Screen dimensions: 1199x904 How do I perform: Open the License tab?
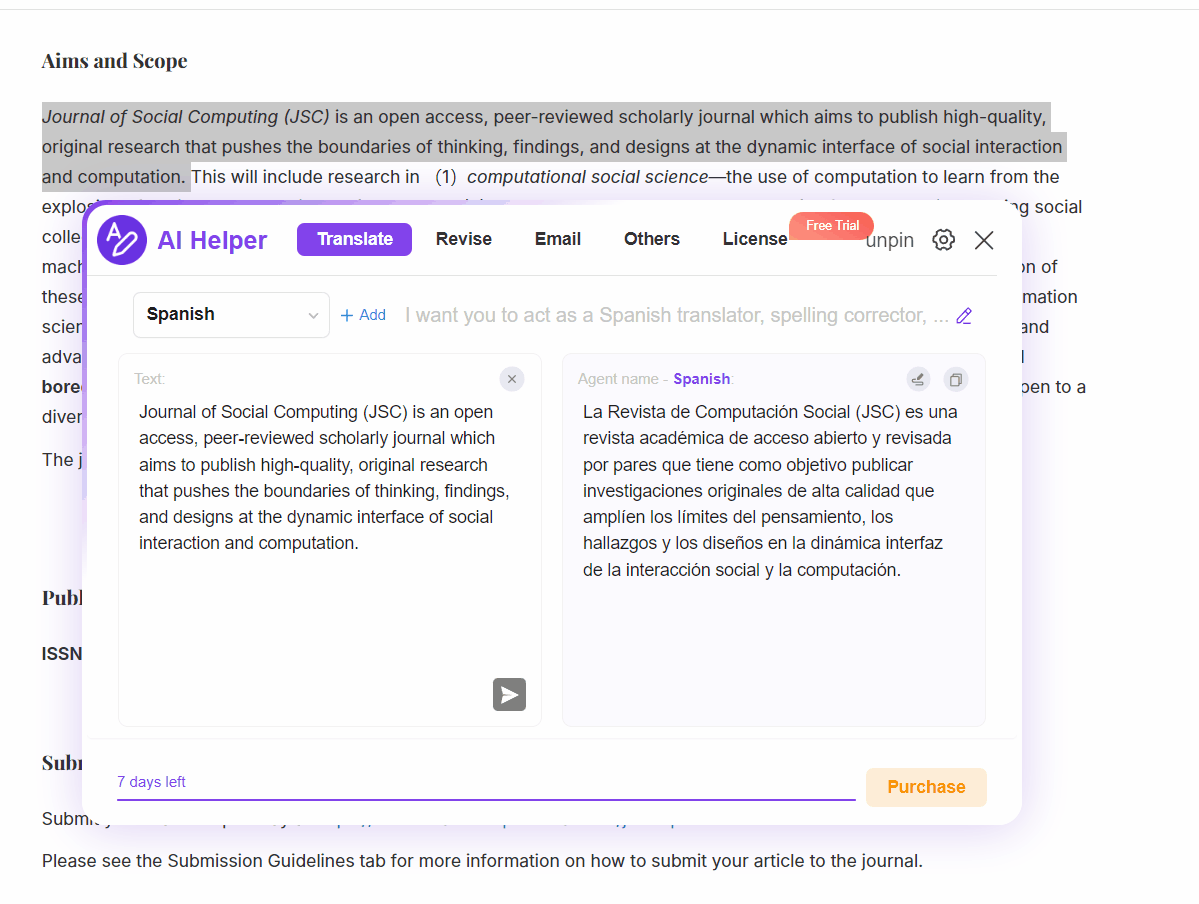pos(755,239)
